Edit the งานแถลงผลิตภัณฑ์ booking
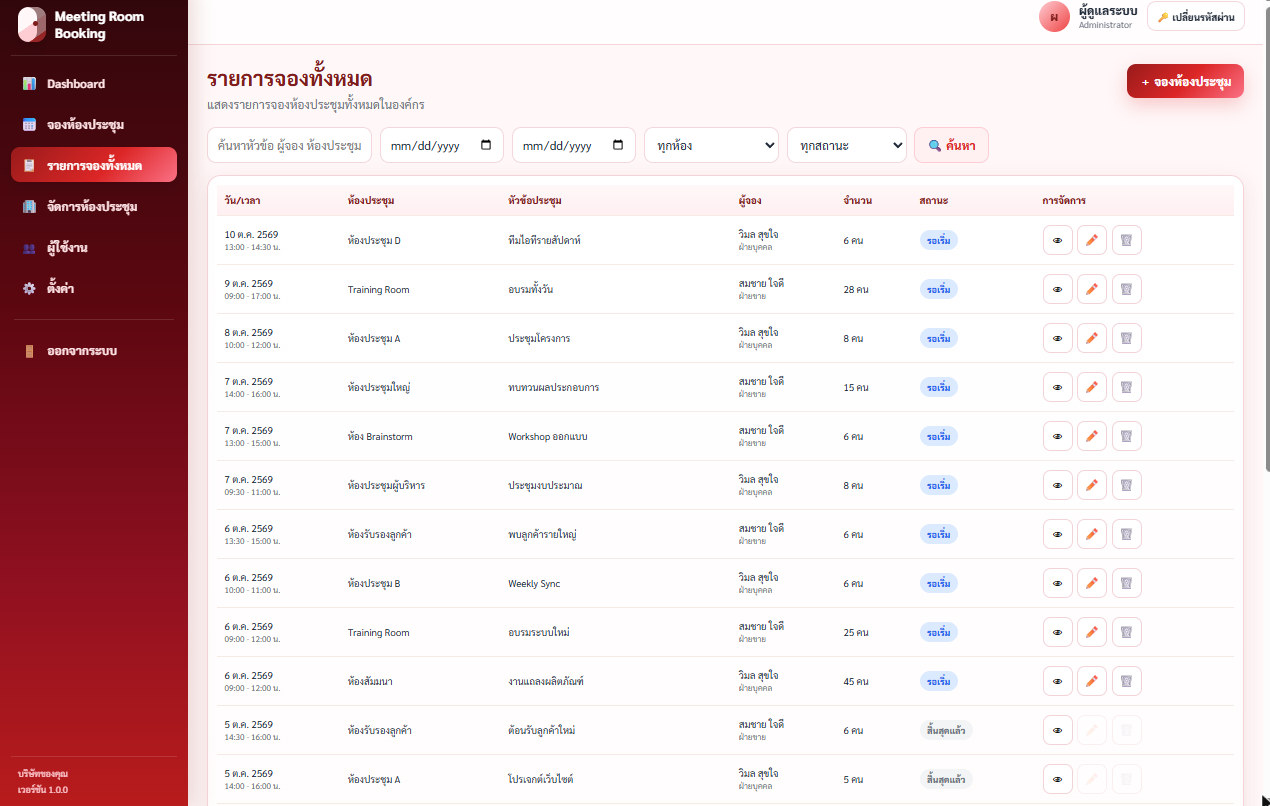This screenshot has height=806, width=1270. (x=1092, y=681)
